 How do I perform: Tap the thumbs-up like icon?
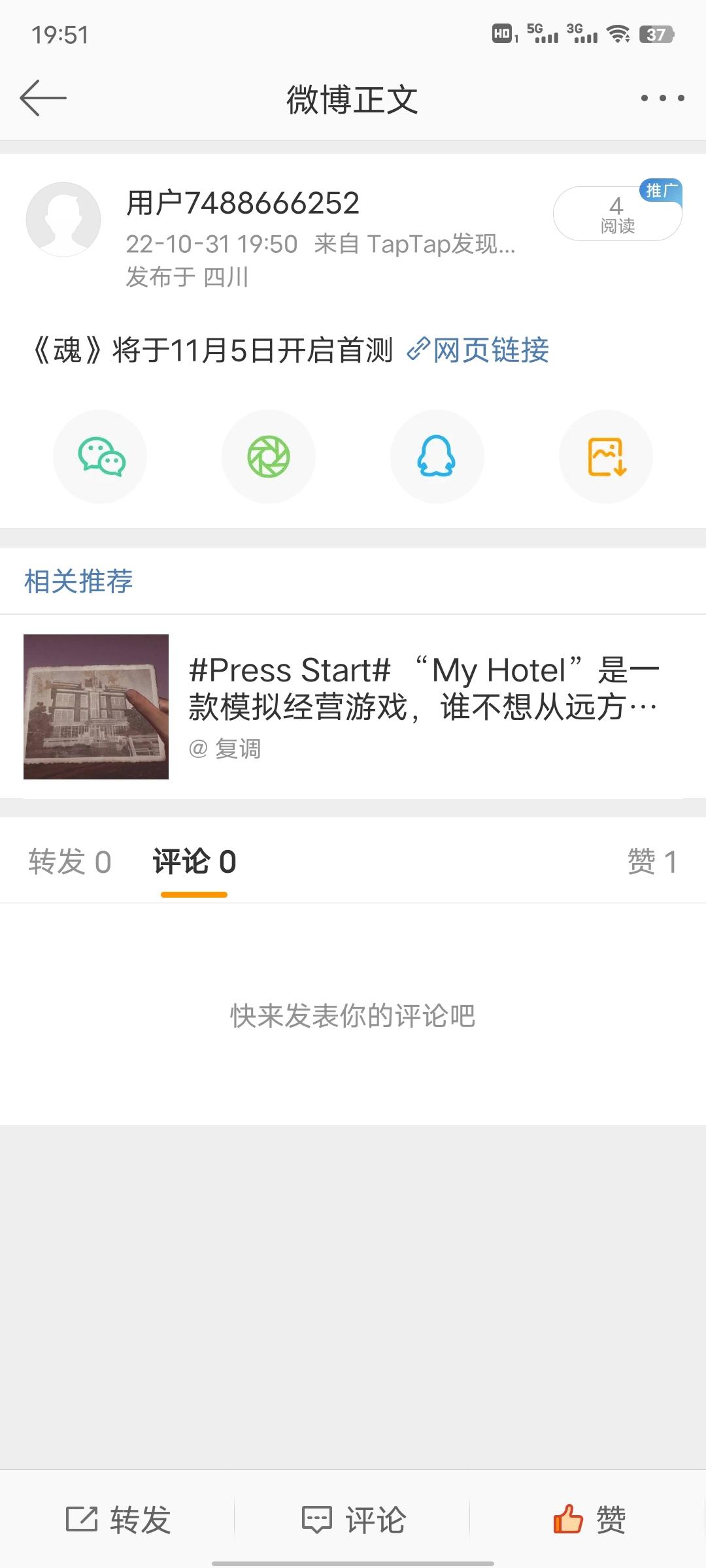[567, 1518]
